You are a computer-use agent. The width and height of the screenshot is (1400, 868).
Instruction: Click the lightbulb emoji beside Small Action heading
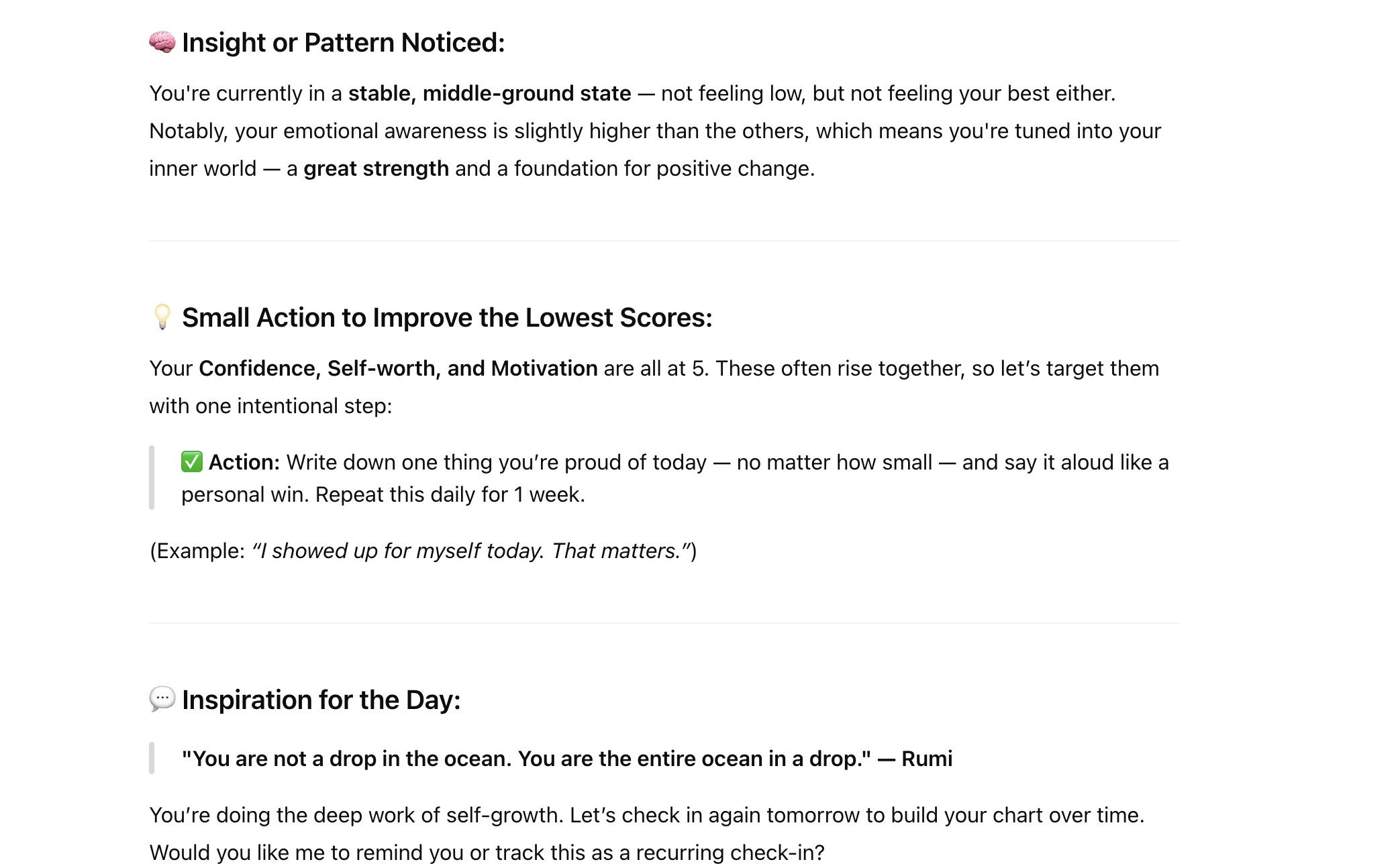(x=162, y=317)
